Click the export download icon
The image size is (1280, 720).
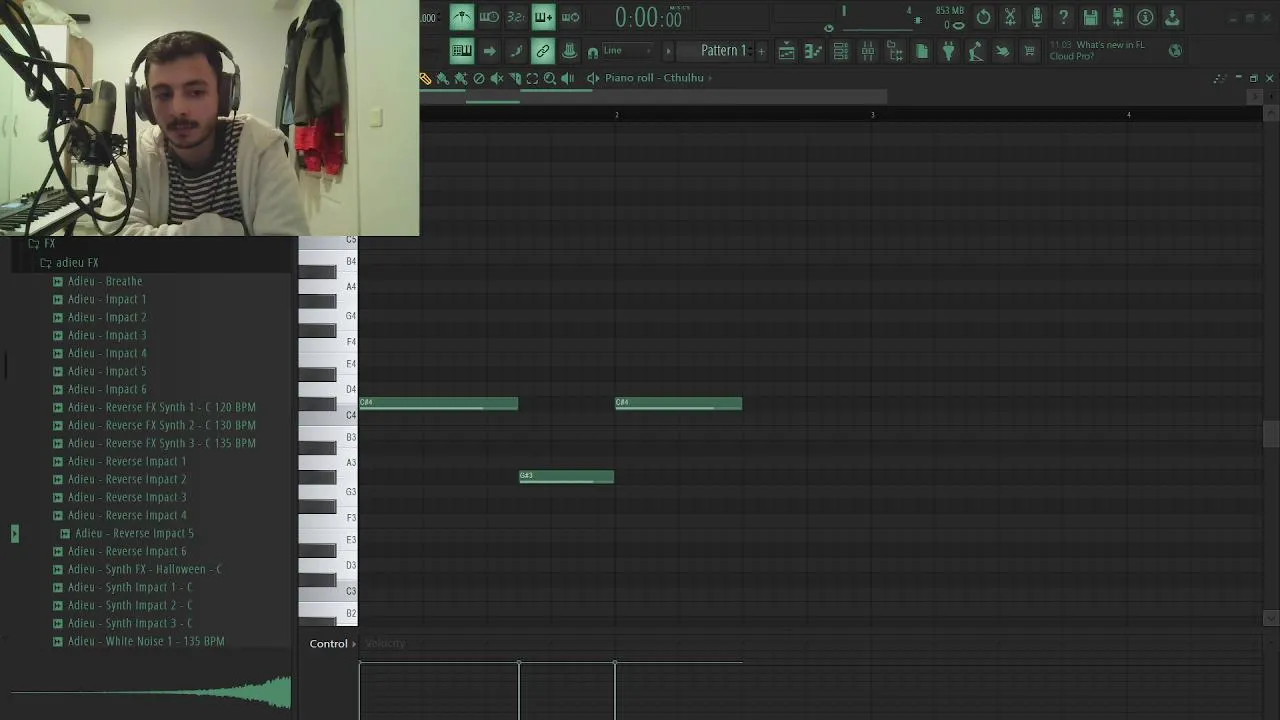coord(1172,17)
